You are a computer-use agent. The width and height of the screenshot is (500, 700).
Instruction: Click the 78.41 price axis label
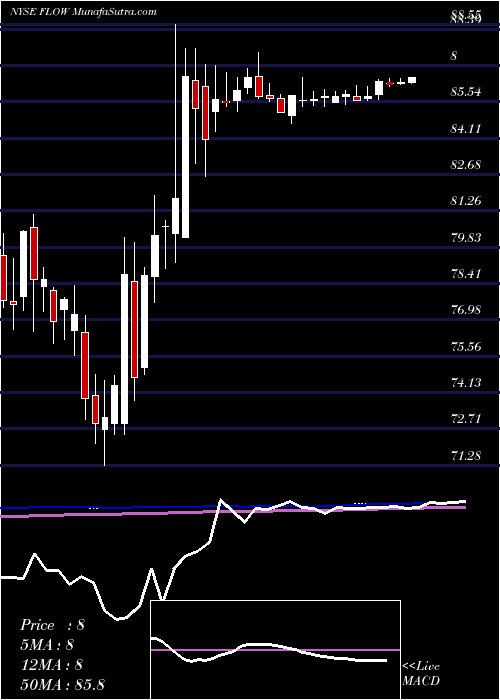[x=467, y=273]
